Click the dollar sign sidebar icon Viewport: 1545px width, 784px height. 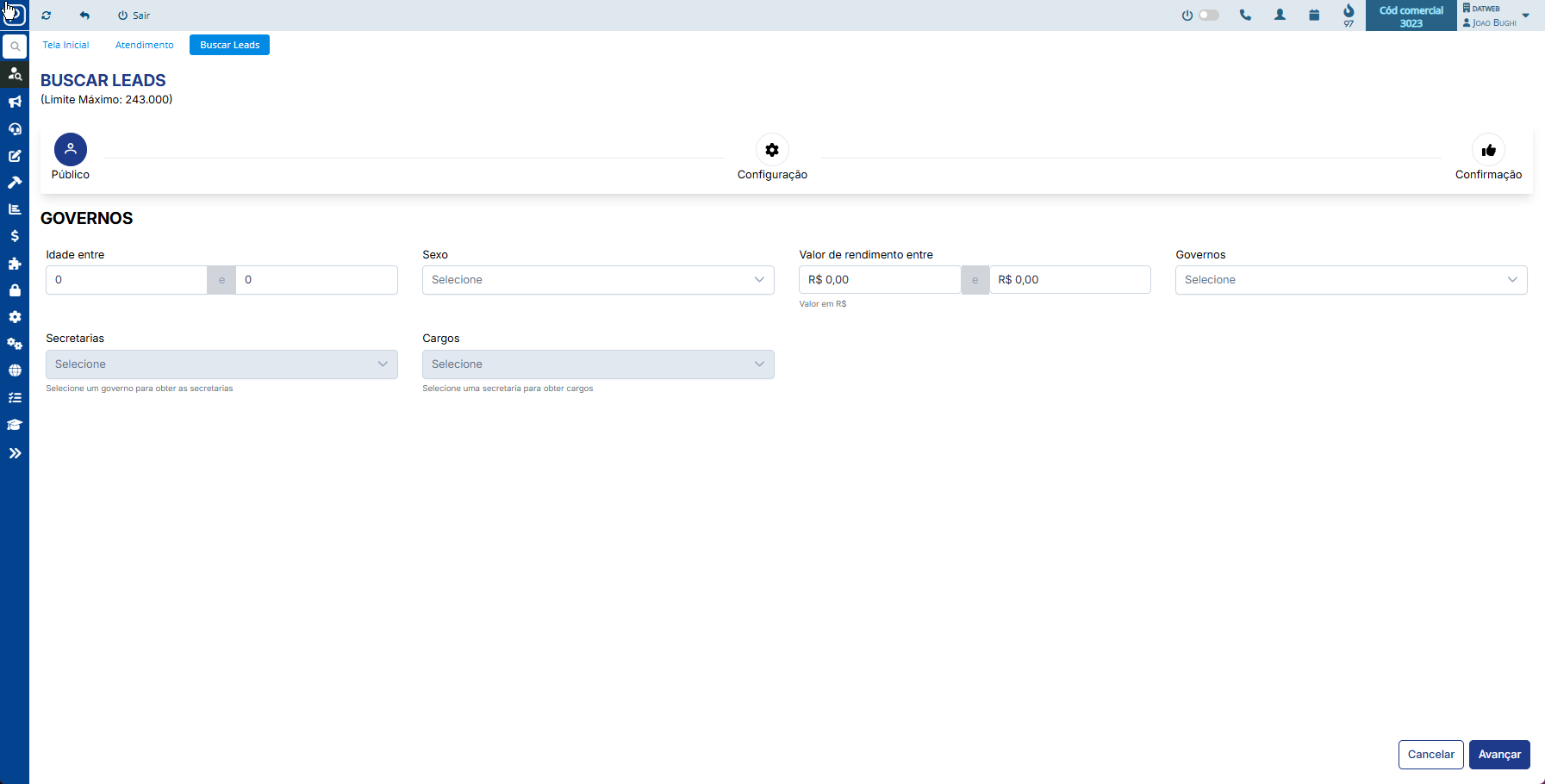tap(15, 236)
